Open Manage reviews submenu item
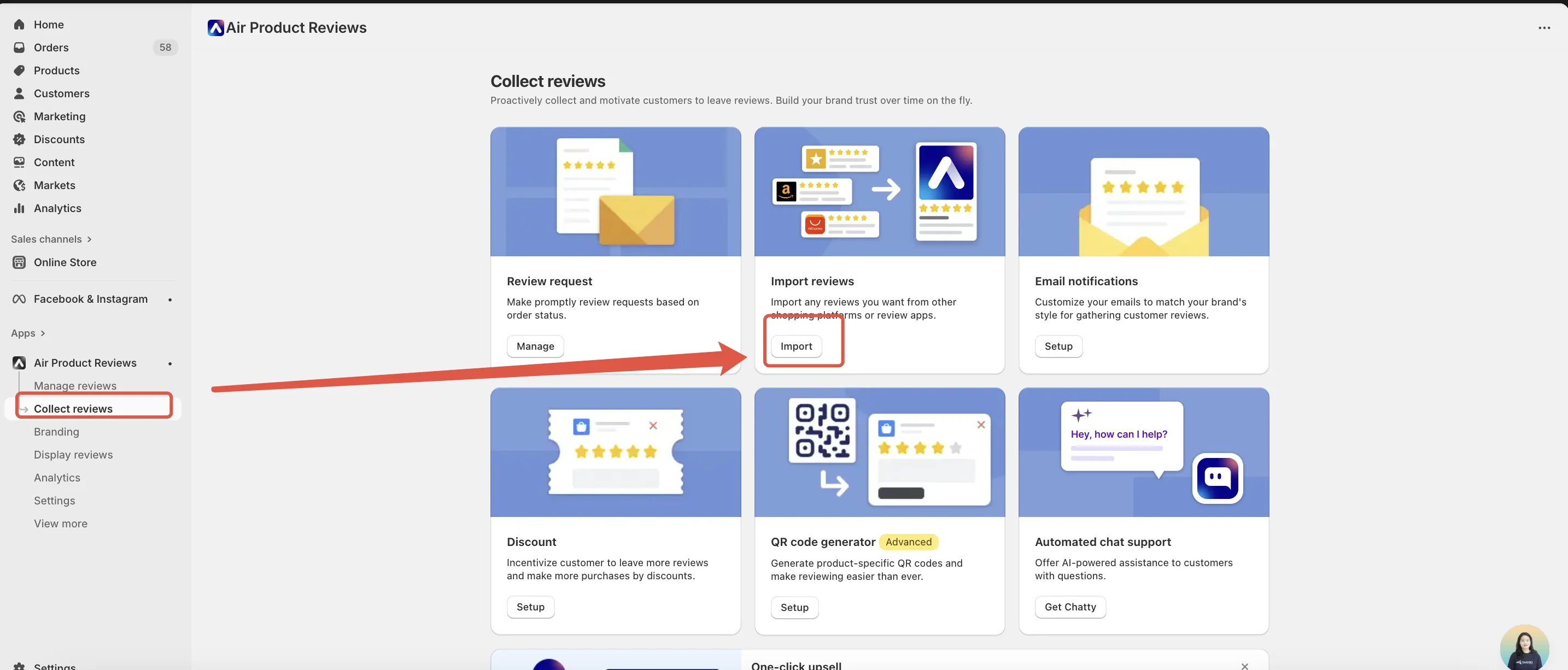Viewport: 1568px width, 670px height. [75, 386]
